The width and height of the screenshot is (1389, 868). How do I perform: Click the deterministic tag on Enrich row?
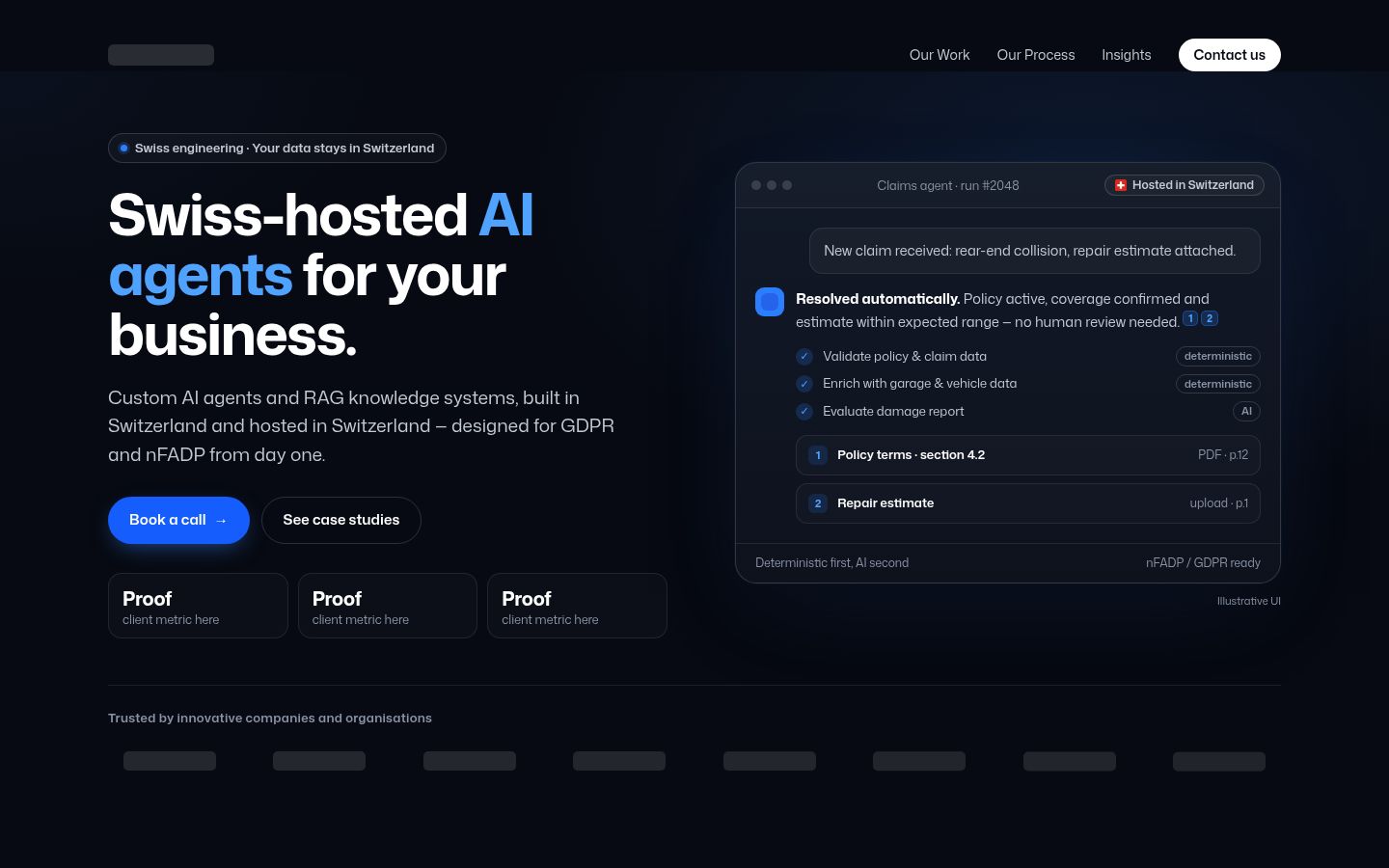[x=1218, y=384]
